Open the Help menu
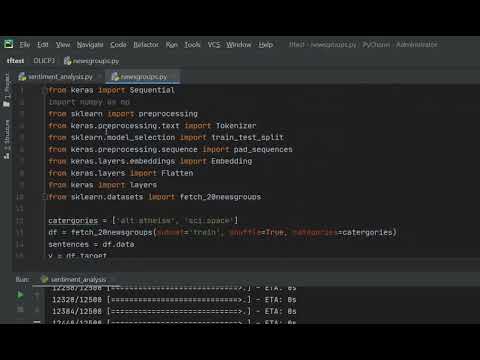 click(x=266, y=45)
